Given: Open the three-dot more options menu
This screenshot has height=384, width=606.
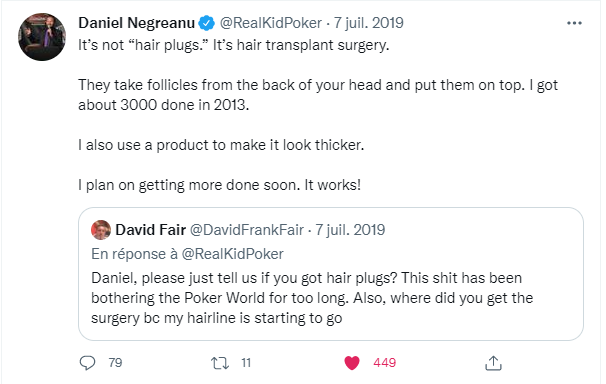Looking at the screenshot, I should [574, 23].
